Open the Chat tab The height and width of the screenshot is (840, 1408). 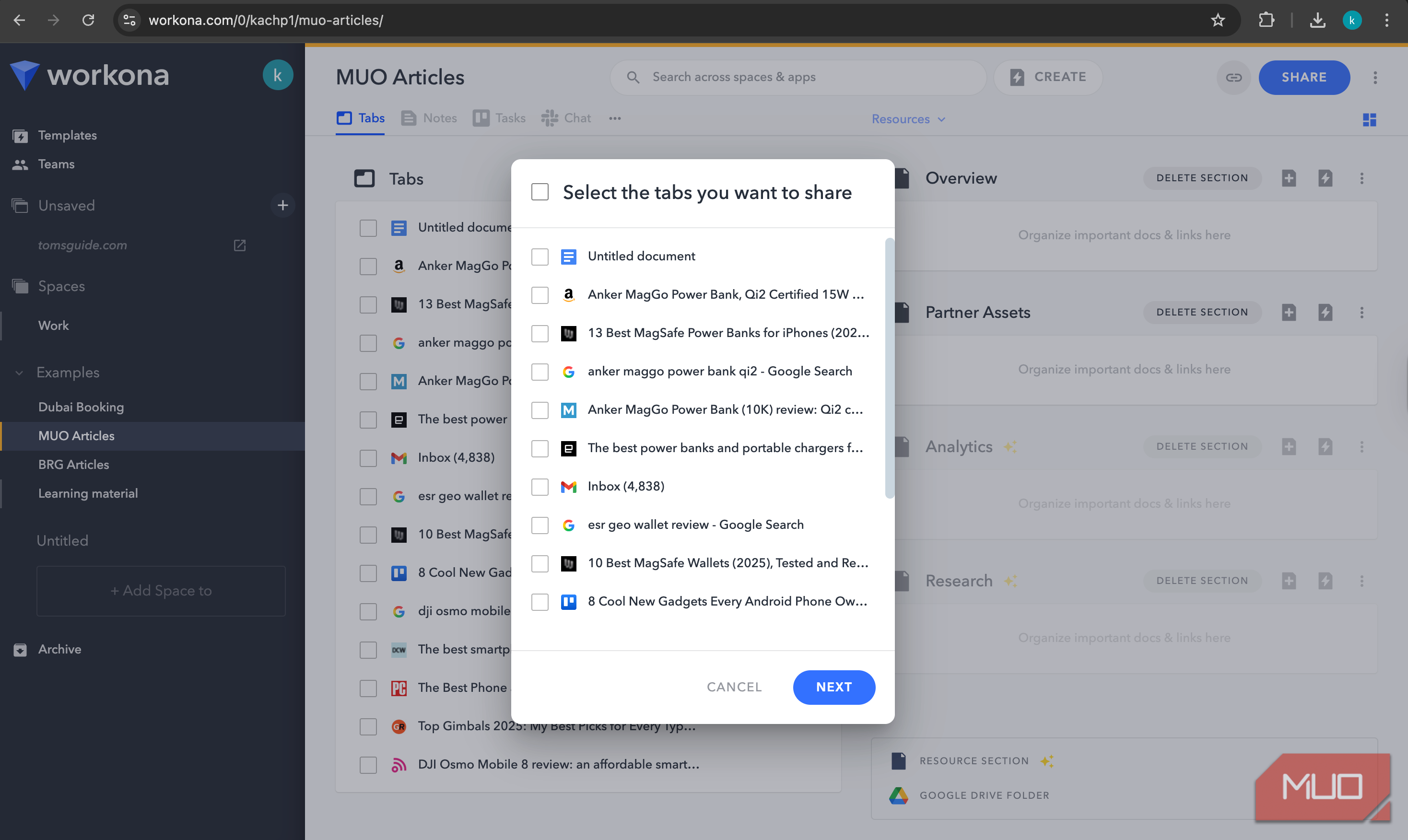(x=565, y=118)
